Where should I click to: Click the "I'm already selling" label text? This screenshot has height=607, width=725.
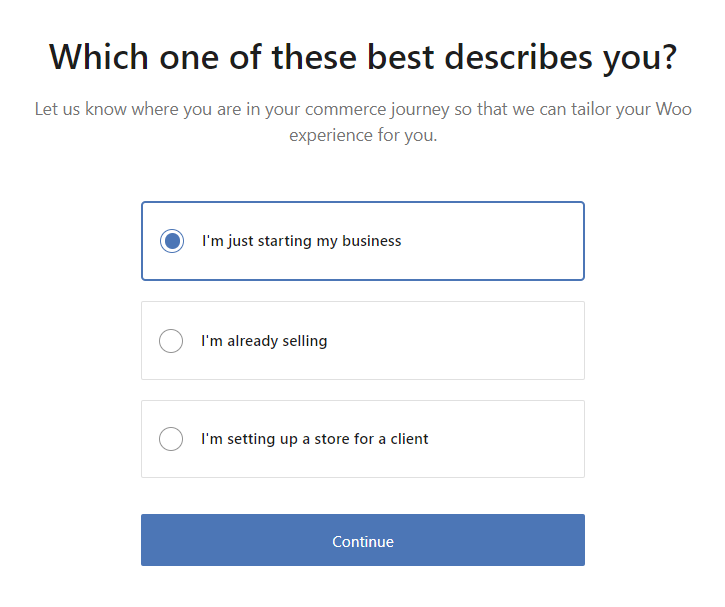tap(264, 341)
